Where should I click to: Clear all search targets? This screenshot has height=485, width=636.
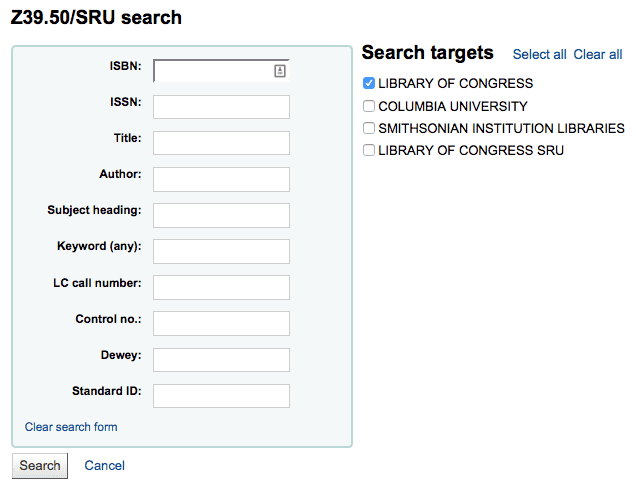tap(598, 54)
